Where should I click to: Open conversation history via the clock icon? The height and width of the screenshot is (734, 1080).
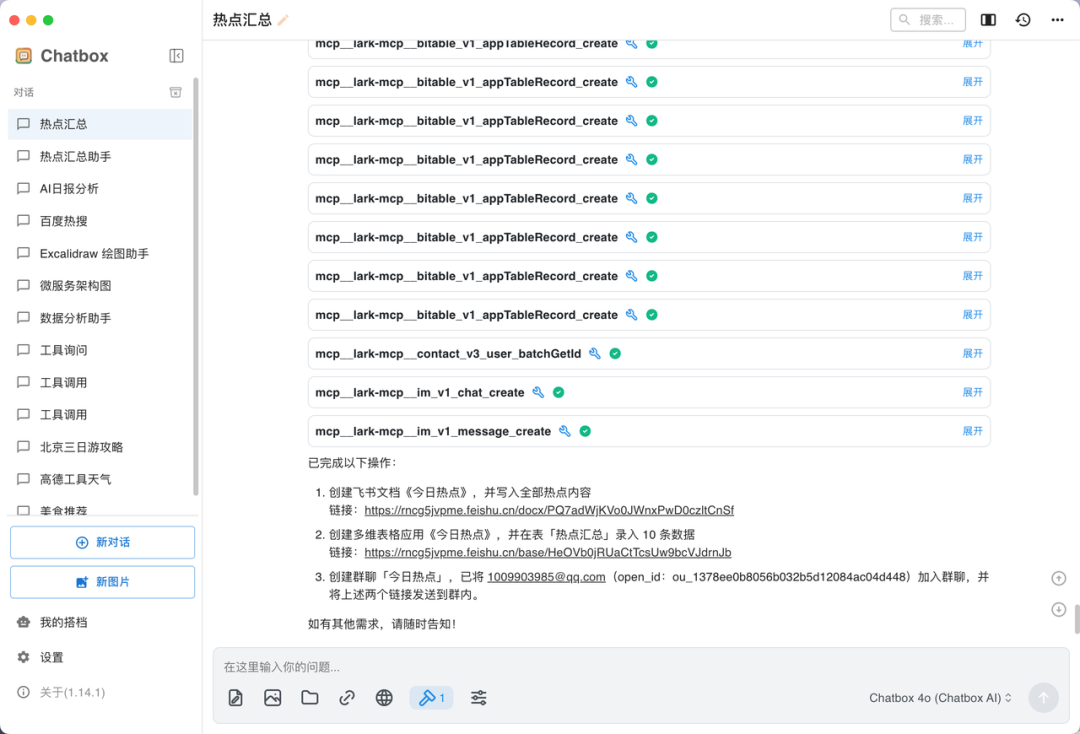click(x=1023, y=19)
